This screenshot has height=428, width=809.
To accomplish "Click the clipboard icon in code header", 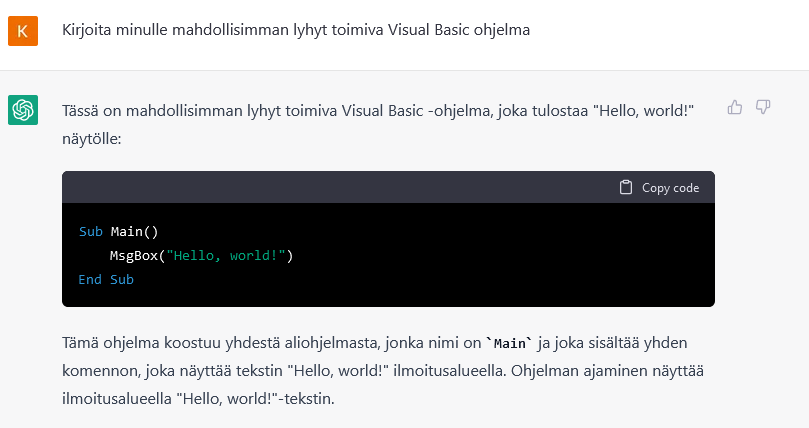I will coord(625,187).
